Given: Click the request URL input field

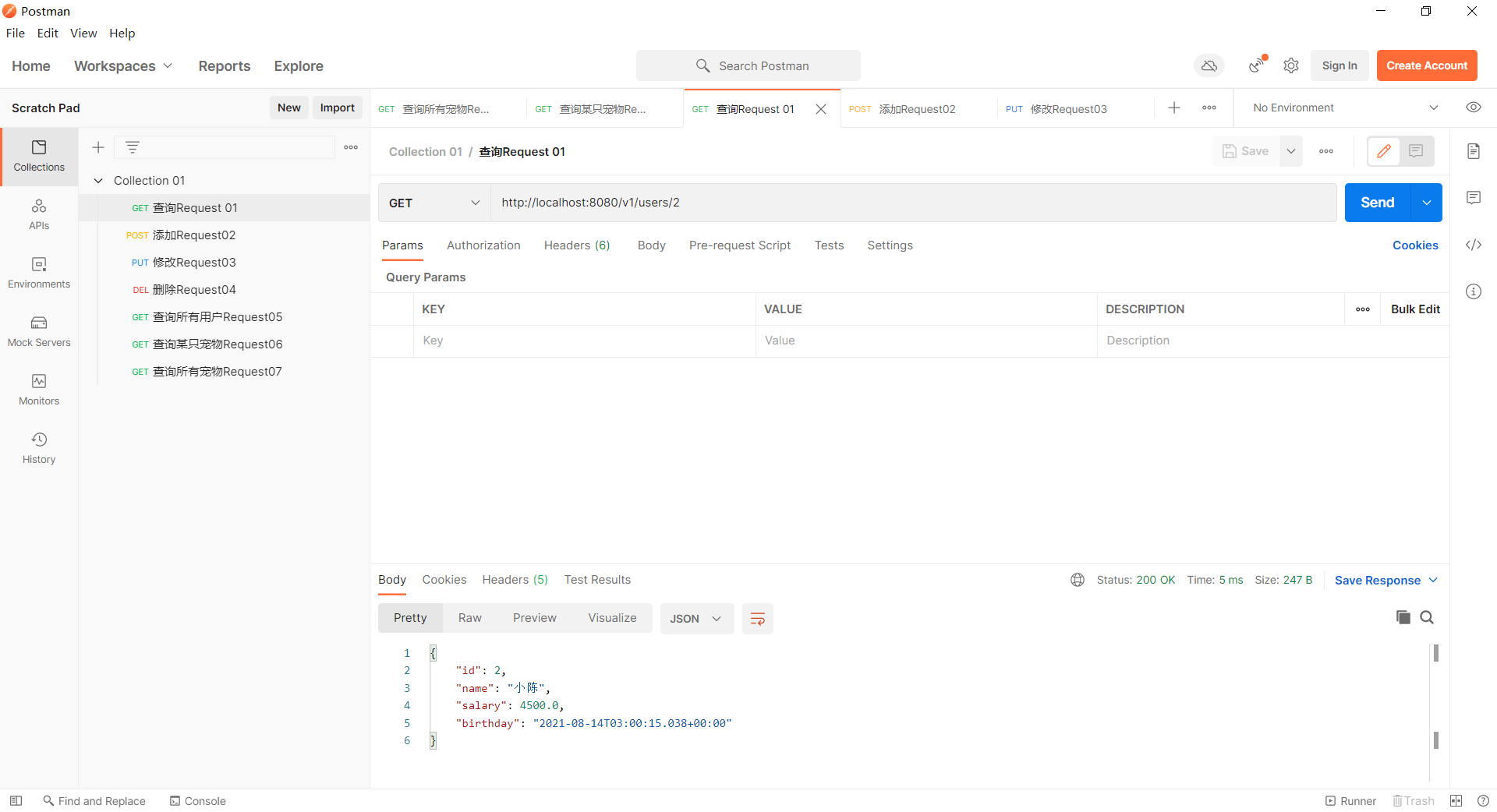Looking at the screenshot, I should point(913,203).
